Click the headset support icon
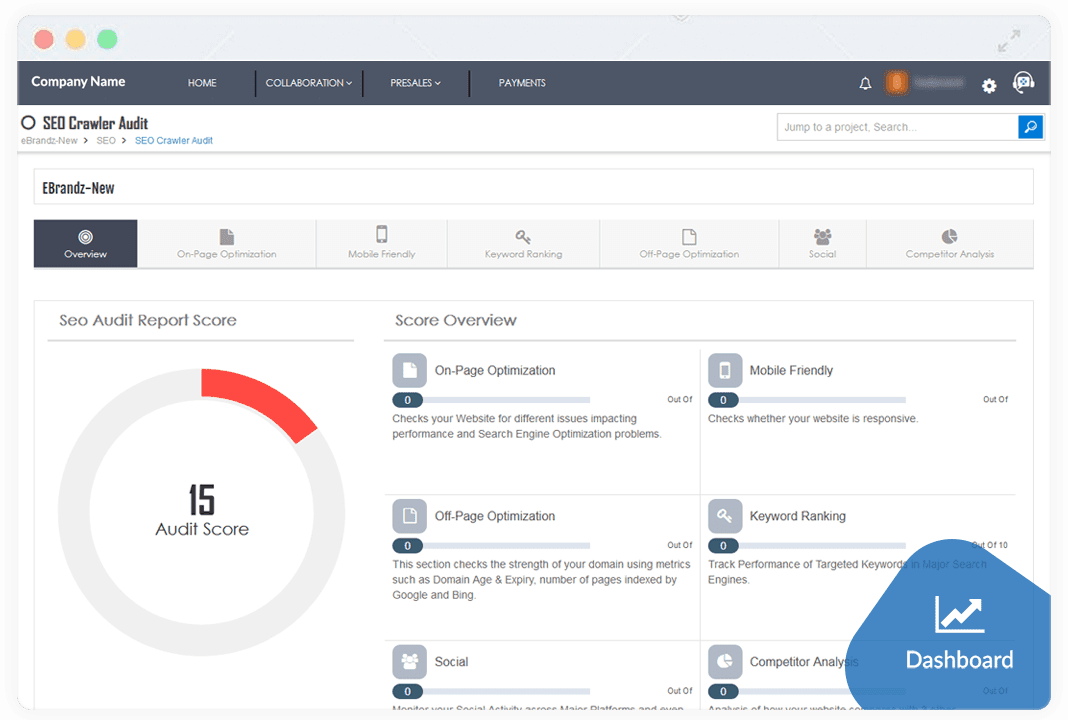Viewport: 1068px width, 720px height. click(x=1023, y=84)
